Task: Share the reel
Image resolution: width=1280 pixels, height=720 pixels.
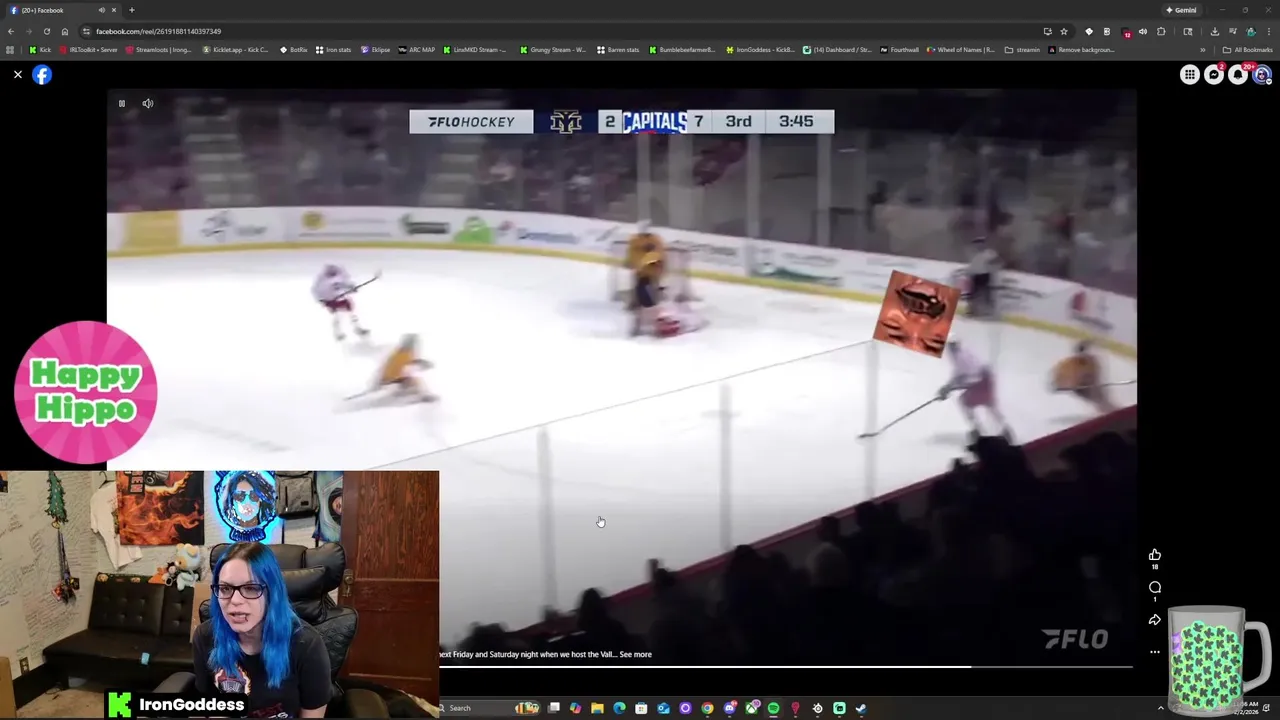Action: [1155, 620]
